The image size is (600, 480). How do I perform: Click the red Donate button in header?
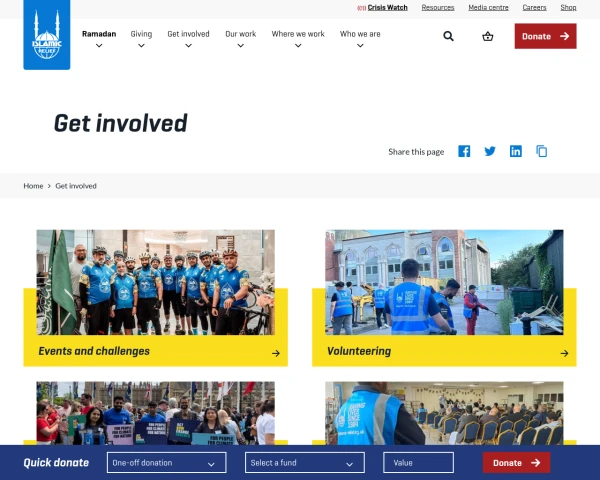tap(545, 36)
